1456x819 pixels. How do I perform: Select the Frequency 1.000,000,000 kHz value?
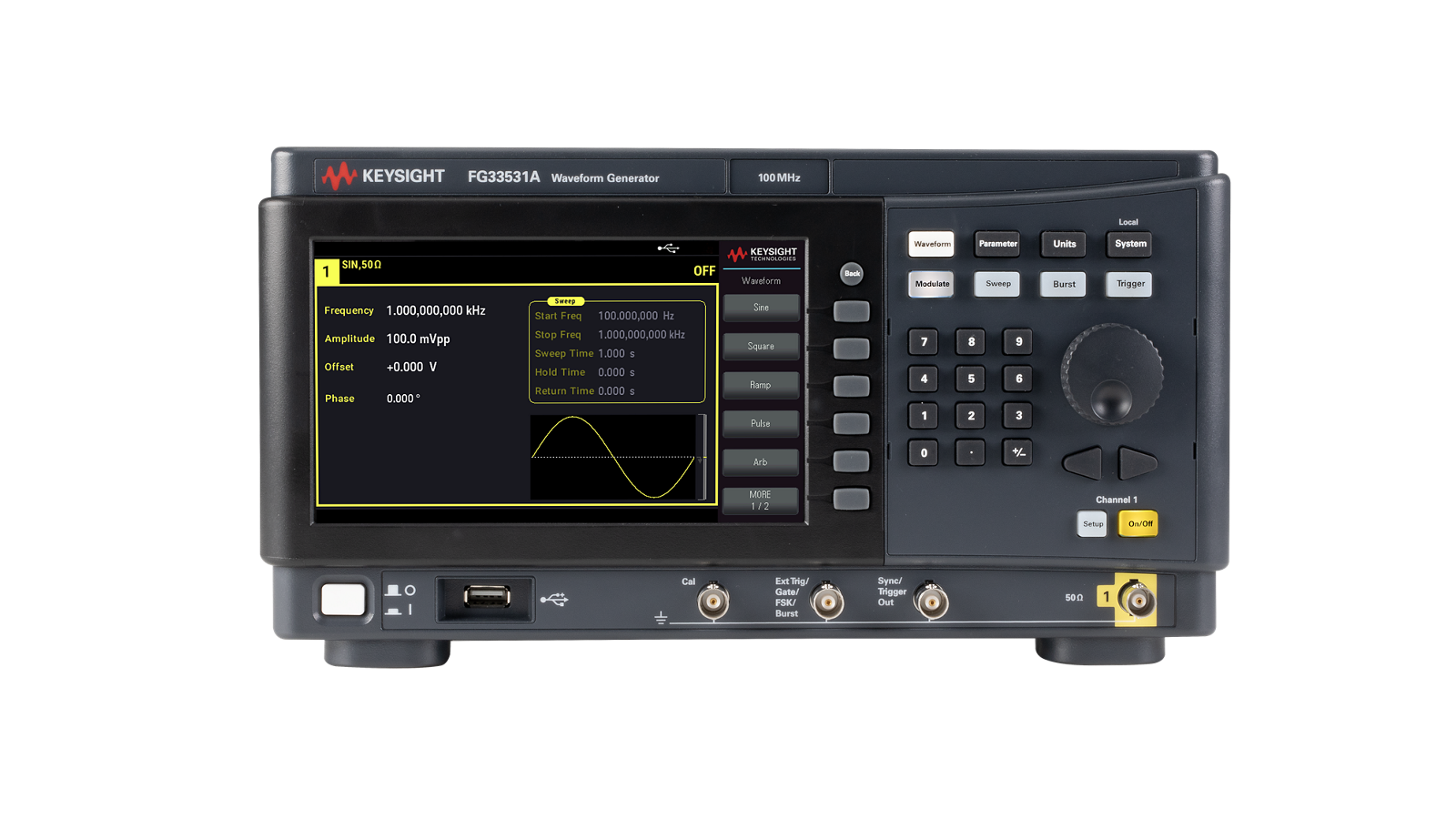(436, 310)
